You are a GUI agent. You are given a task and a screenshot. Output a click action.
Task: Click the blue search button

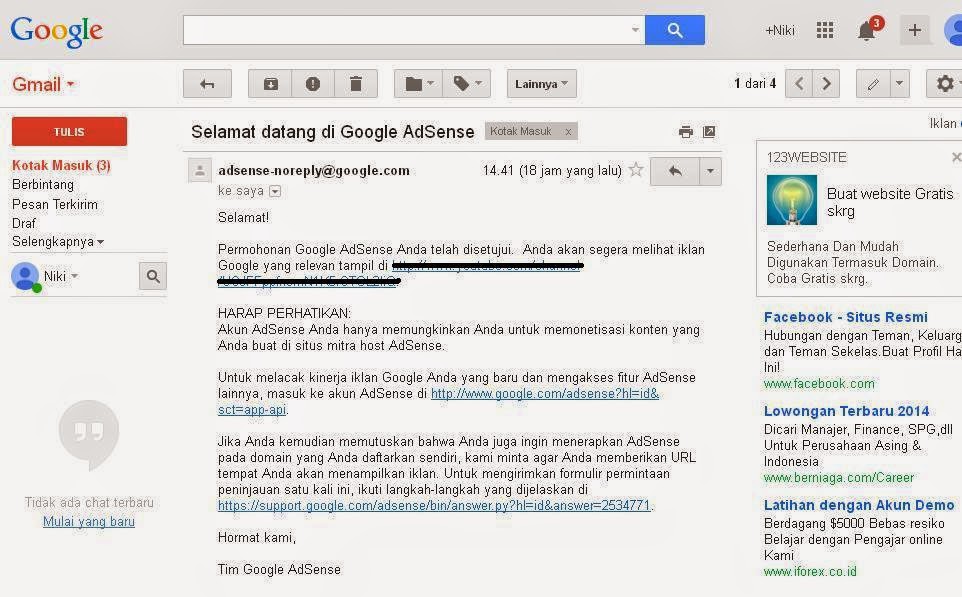(674, 30)
